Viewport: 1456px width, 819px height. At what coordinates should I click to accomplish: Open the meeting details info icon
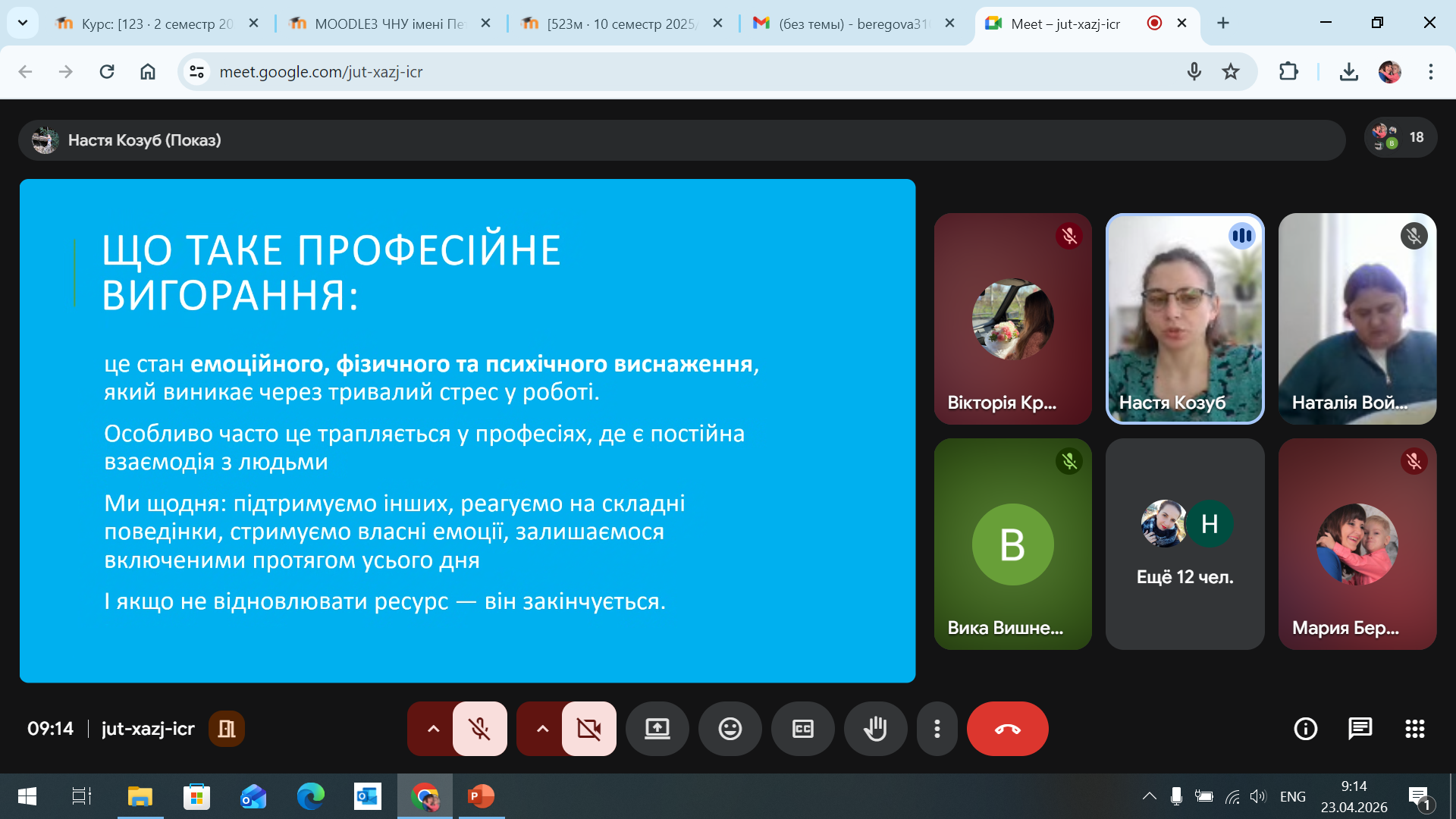(1305, 729)
